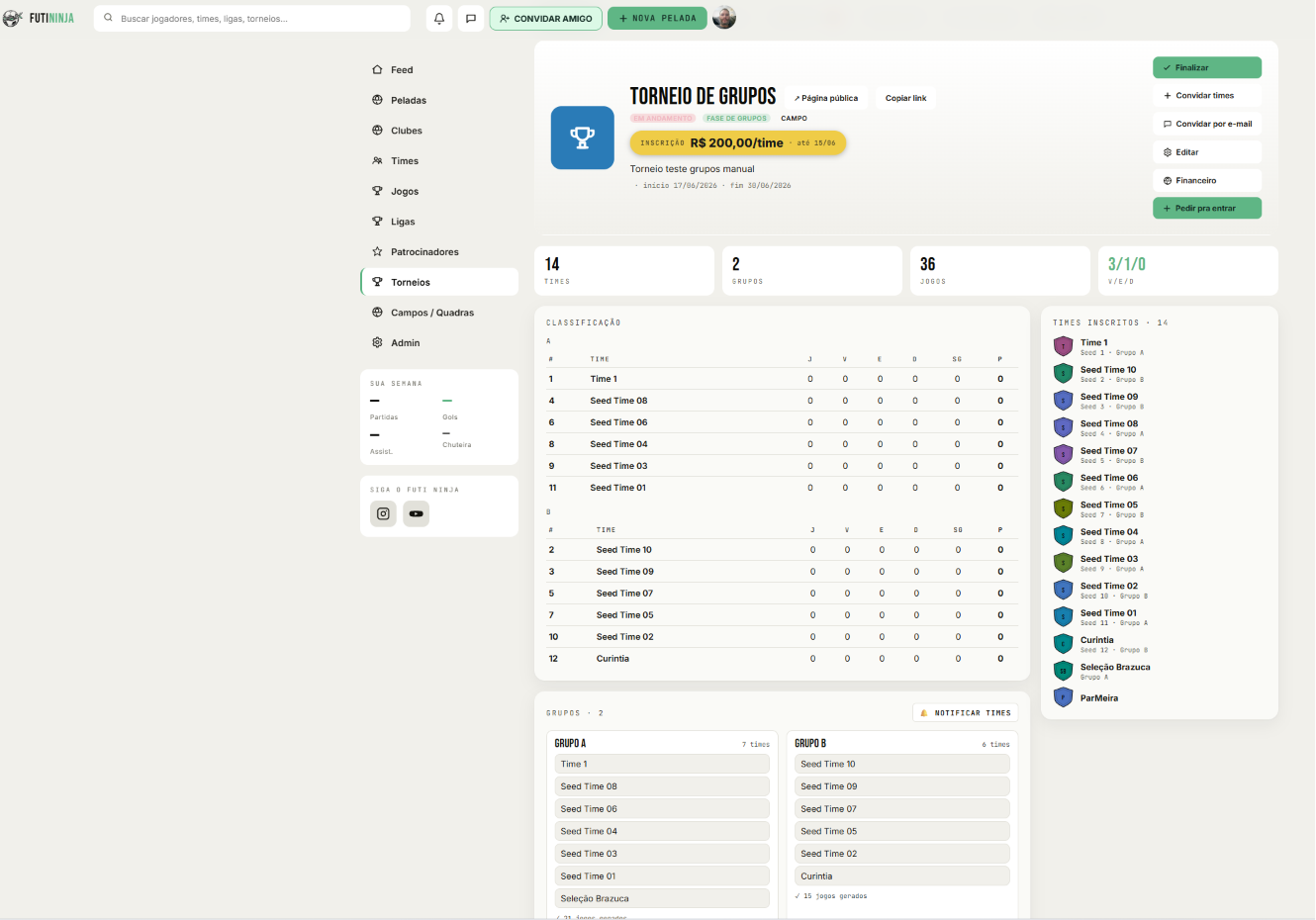Open FutiNinja YouTube icon
The height and width of the screenshot is (920, 1316).
click(417, 513)
